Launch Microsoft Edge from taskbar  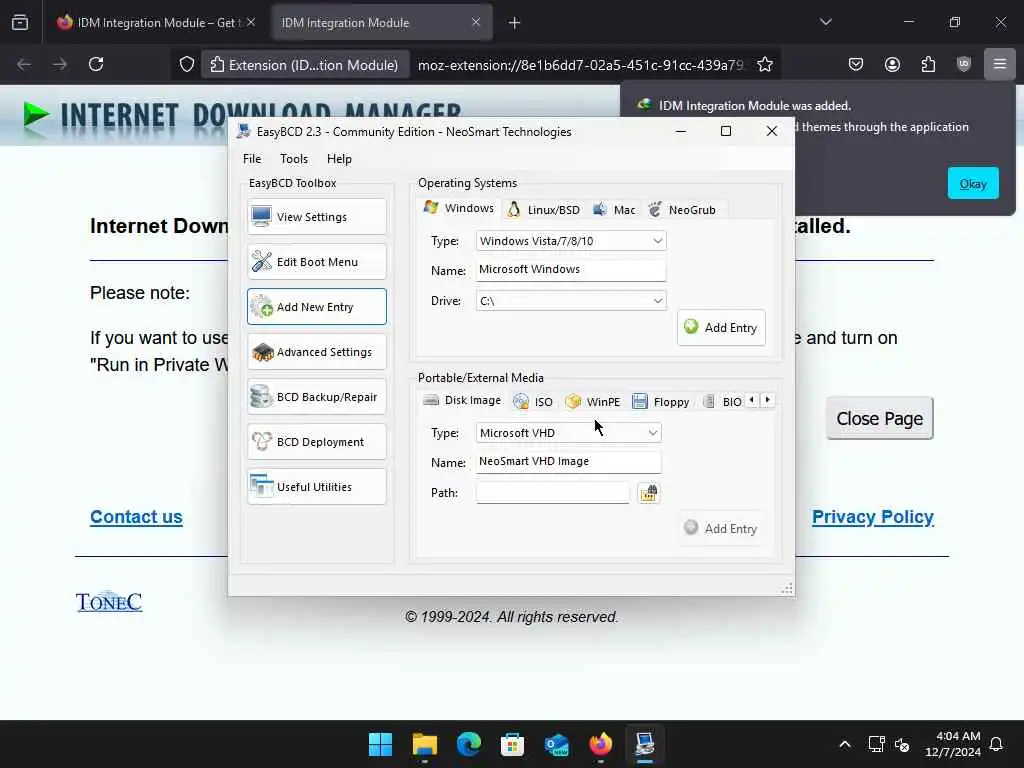(x=468, y=744)
